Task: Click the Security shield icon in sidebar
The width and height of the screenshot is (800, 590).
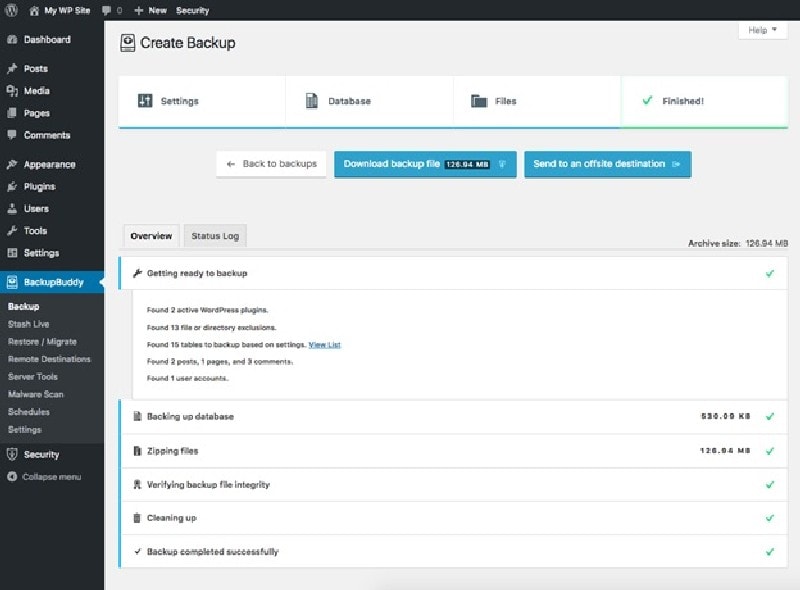Action: click(12, 454)
